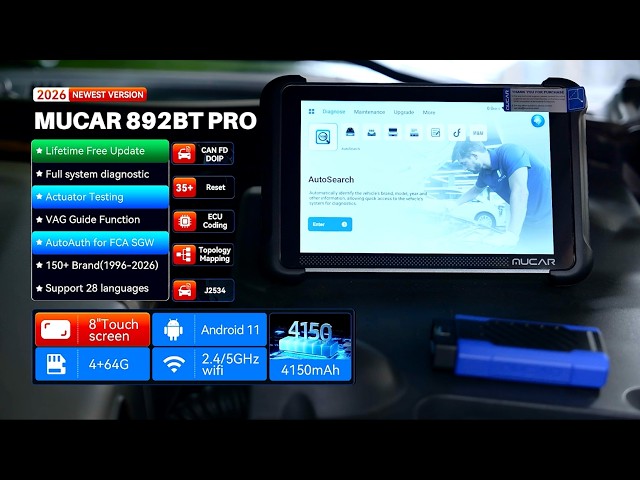The image size is (640, 480).
Task: Click the 4+64G storage text
Action: [109, 364]
